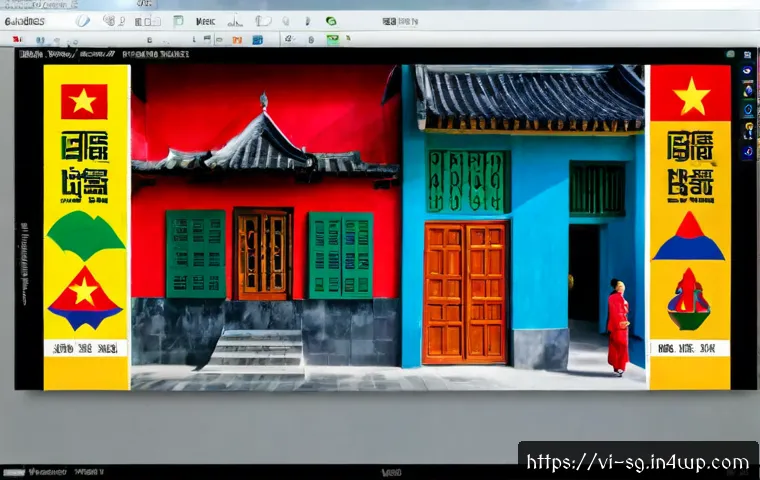Image resolution: width=760 pixels, height=480 pixels.
Task: Click the topmost small icon in right sidebar
Action: coord(748,55)
